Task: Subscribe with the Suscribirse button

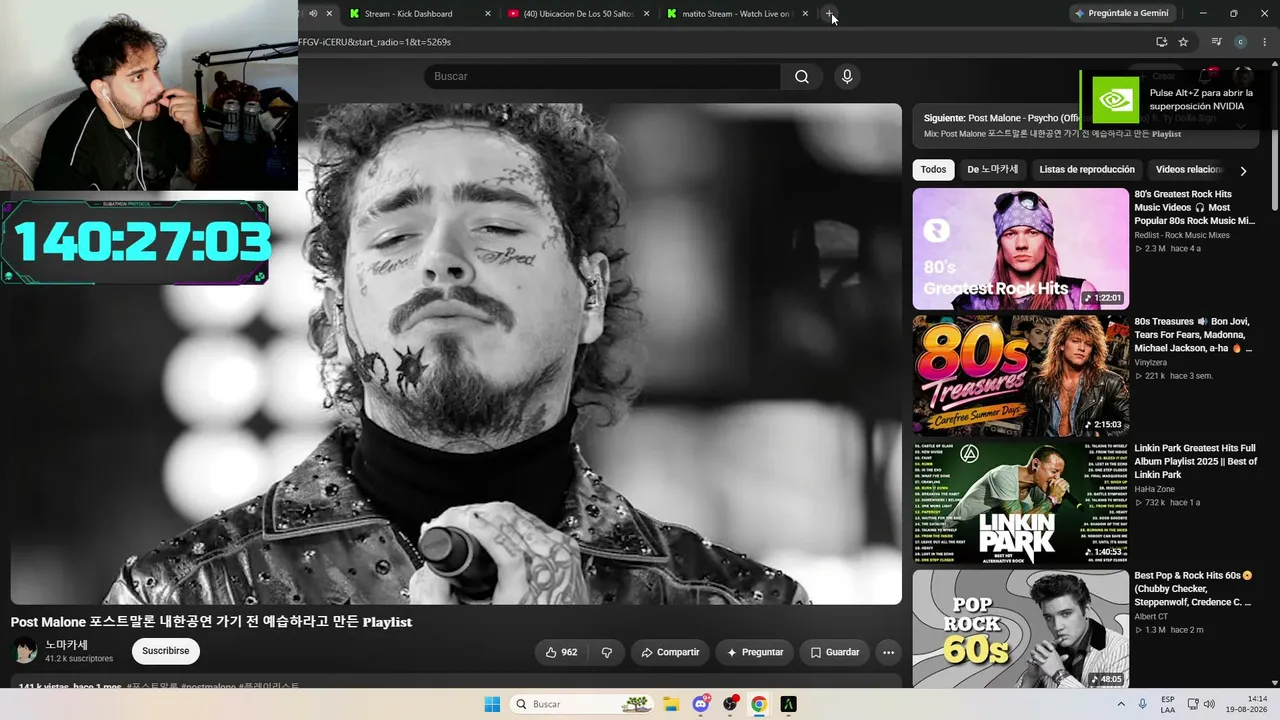Action: pos(166,651)
